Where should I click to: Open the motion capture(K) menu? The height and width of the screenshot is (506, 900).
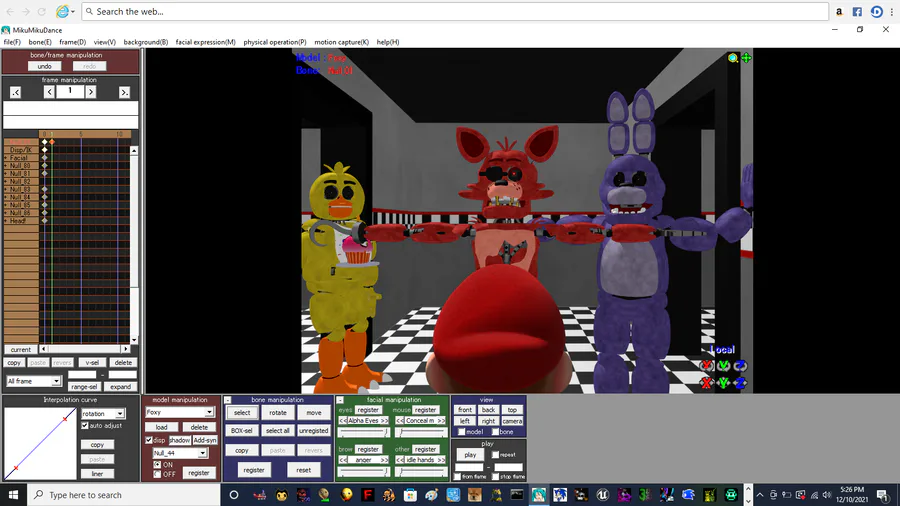[342, 42]
